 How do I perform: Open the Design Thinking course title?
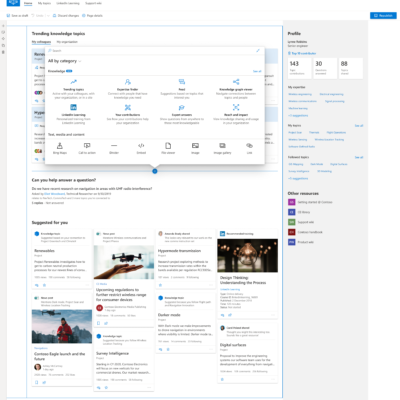click(x=243, y=280)
